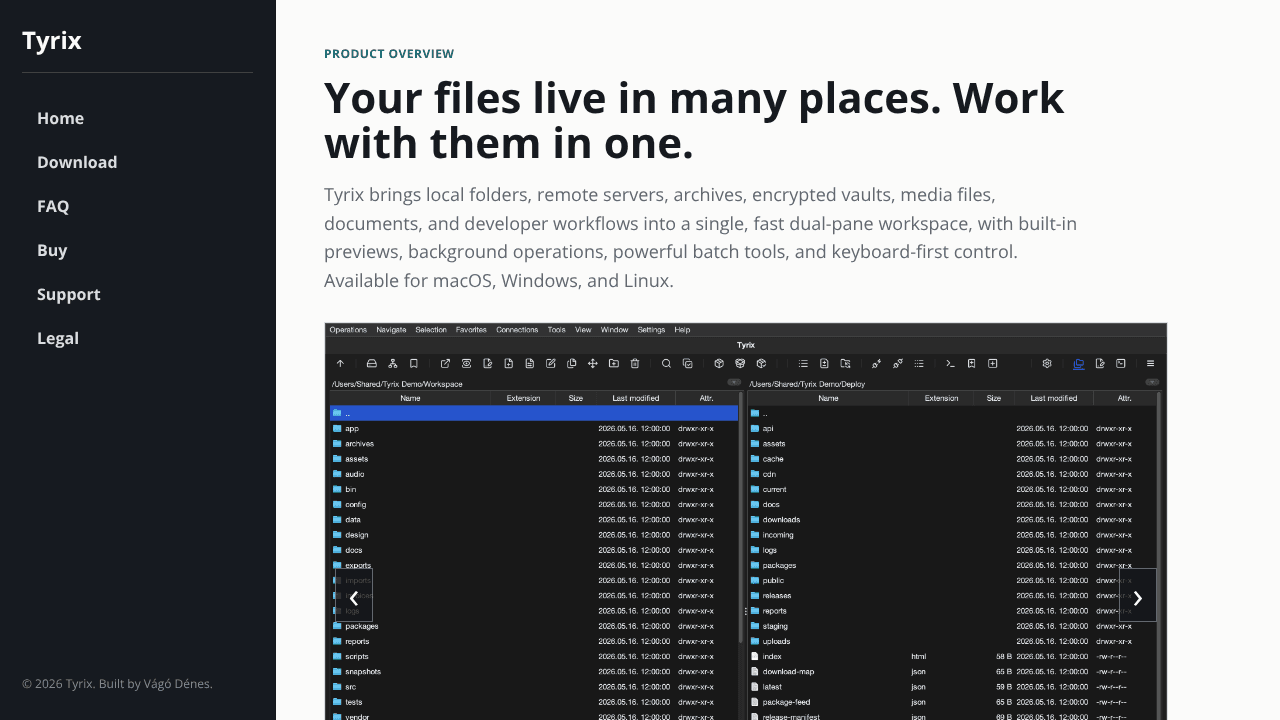Viewport: 1280px width, 720px height.
Task: Sort right pane by the Last modified column header
Action: click(x=1054, y=398)
